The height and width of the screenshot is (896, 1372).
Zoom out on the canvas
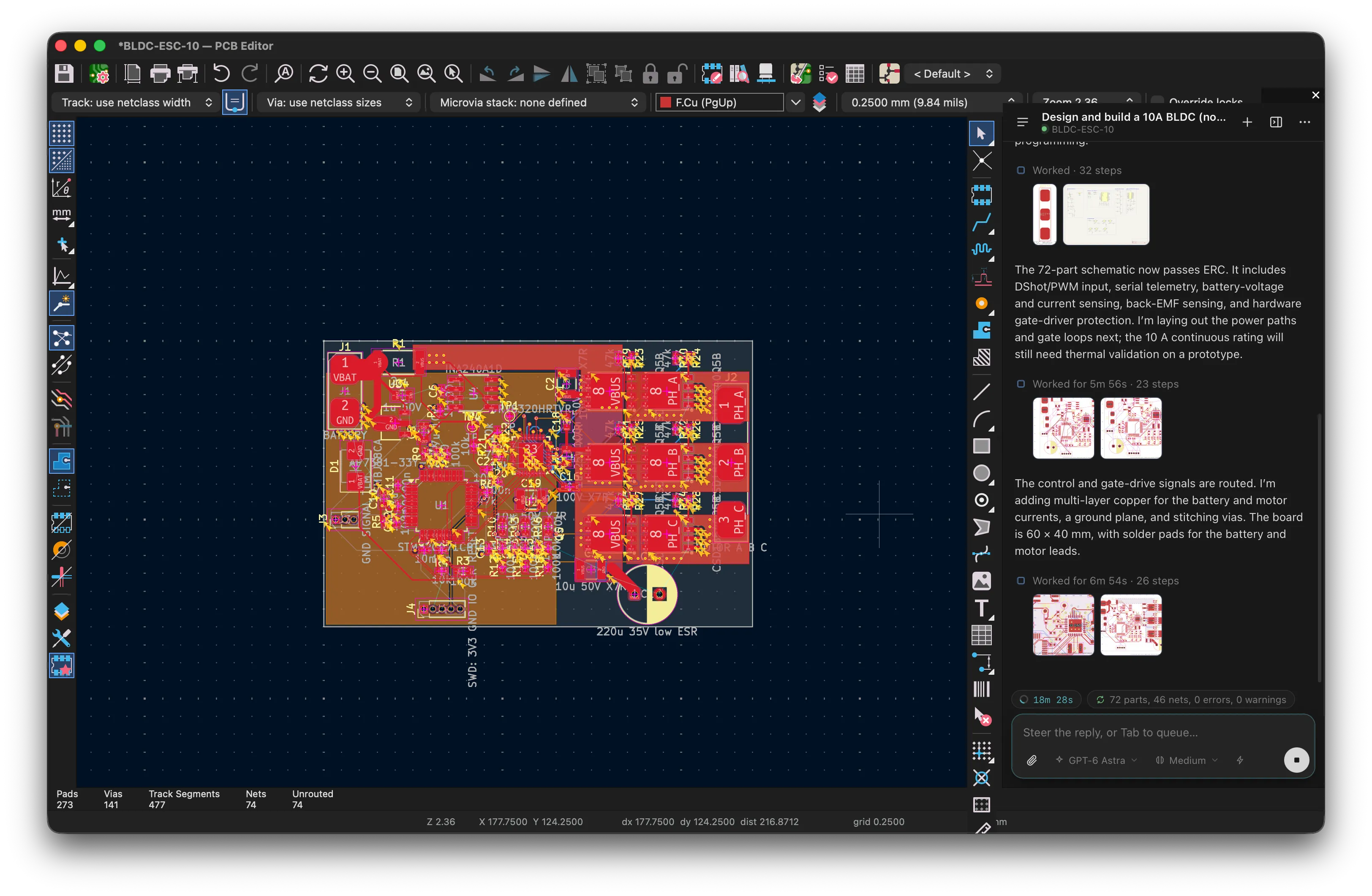pyautogui.click(x=373, y=74)
